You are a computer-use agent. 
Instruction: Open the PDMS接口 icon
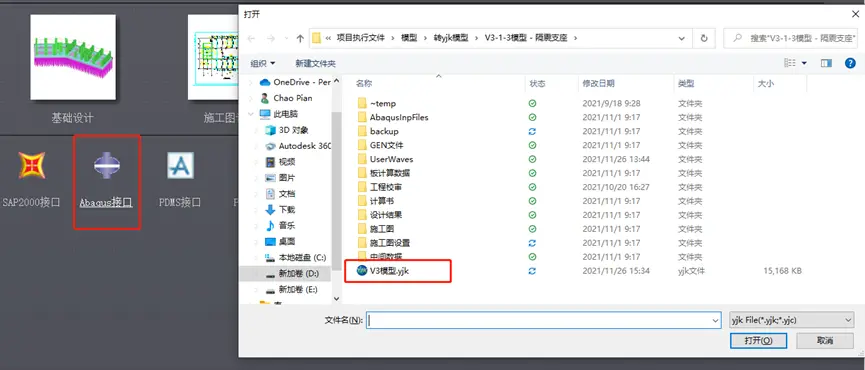pyautogui.click(x=180, y=165)
